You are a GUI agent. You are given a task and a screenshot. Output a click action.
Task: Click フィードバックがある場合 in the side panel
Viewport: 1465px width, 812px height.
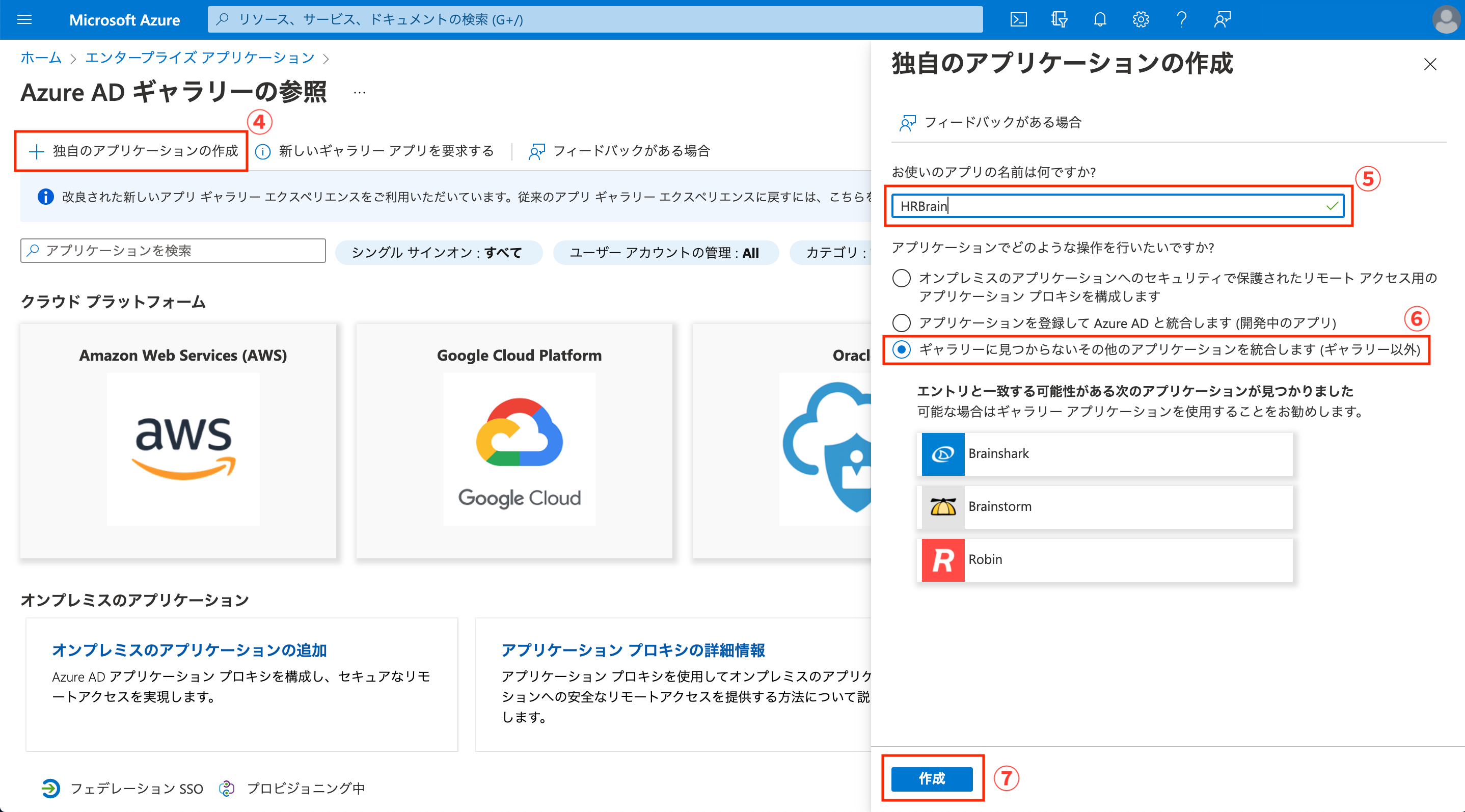click(990, 122)
